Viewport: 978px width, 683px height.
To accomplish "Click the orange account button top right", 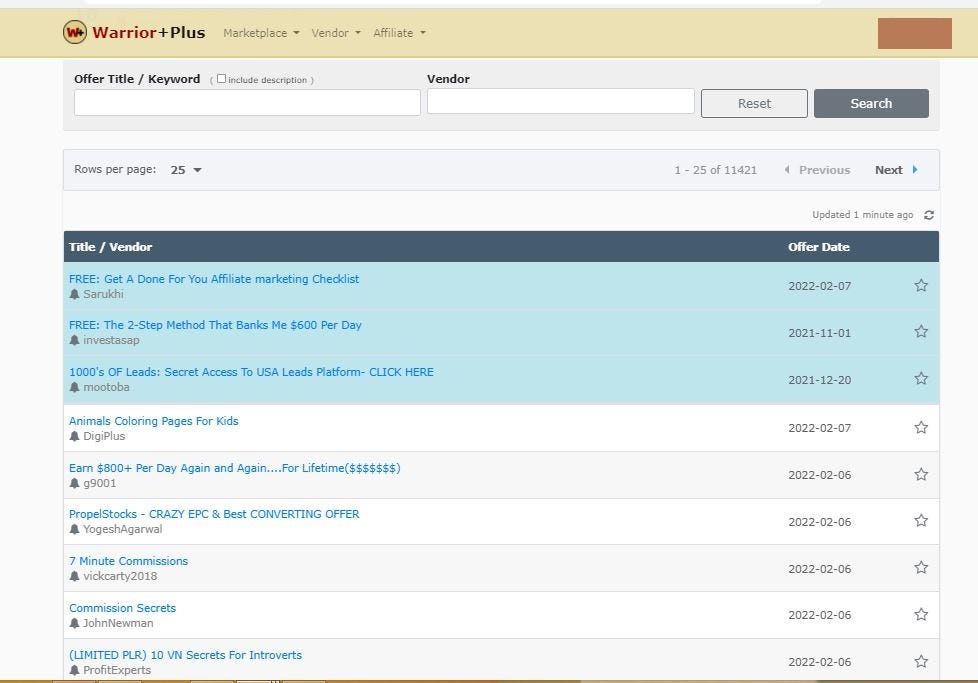I will (914, 33).
